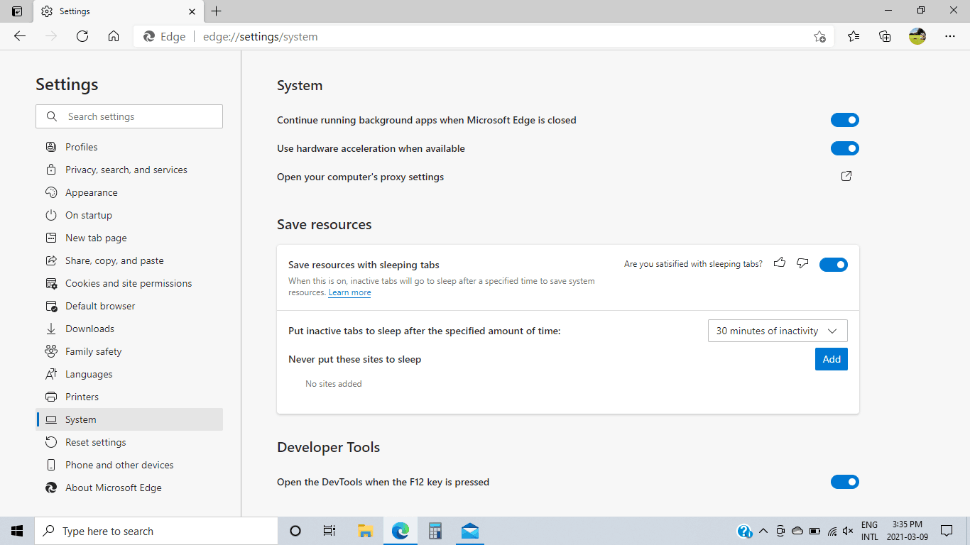Select System in settings sidebar
970x545 pixels.
point(129,419)
